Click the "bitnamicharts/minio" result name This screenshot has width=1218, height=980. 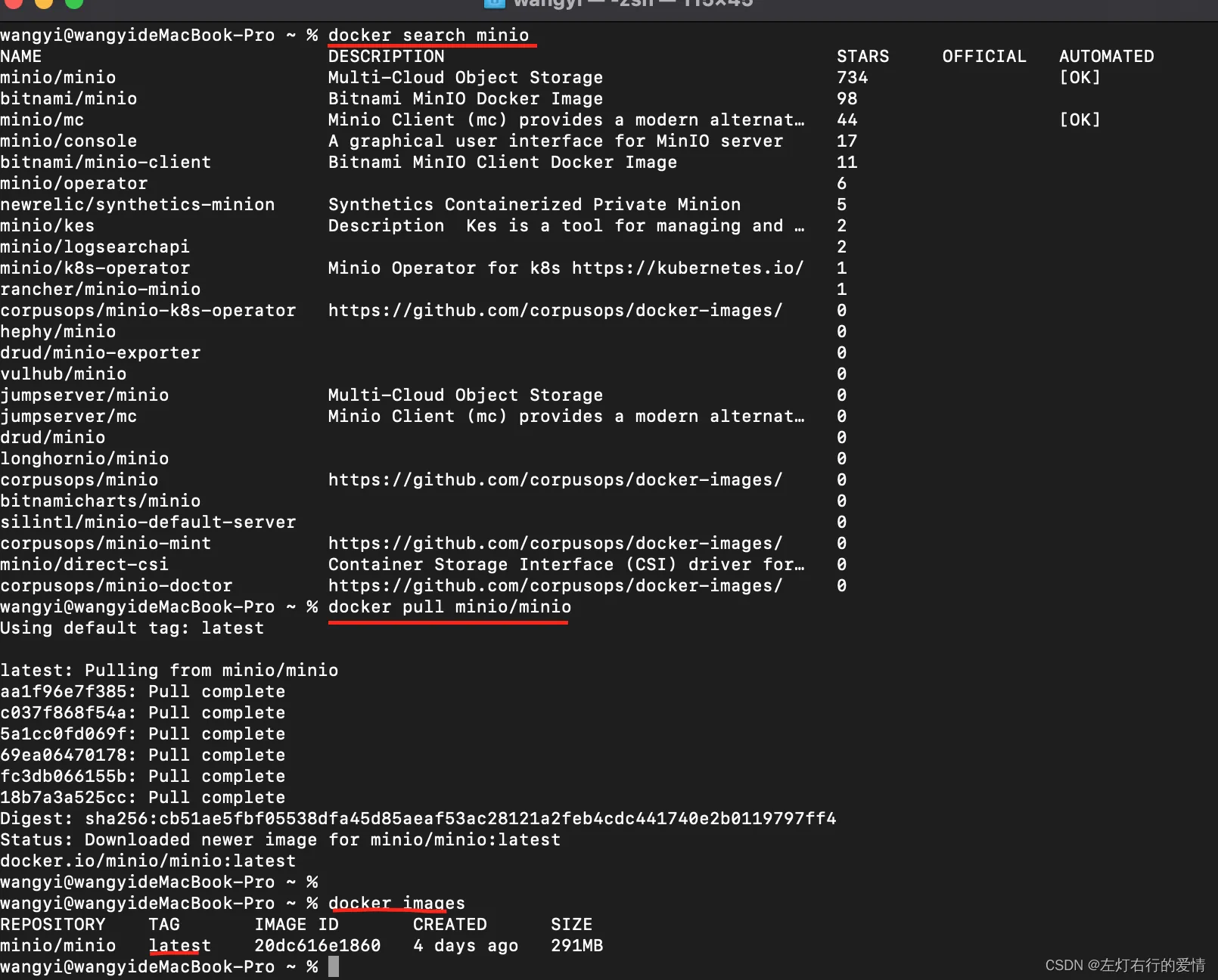[x=101, y=501]
